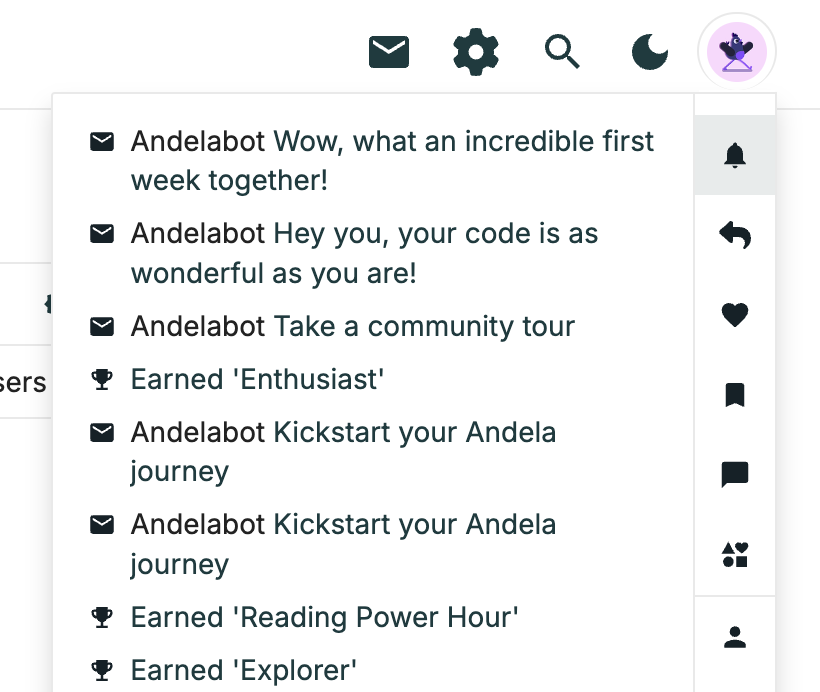
Task: Click the user avatar in the header
Action: 736,52
